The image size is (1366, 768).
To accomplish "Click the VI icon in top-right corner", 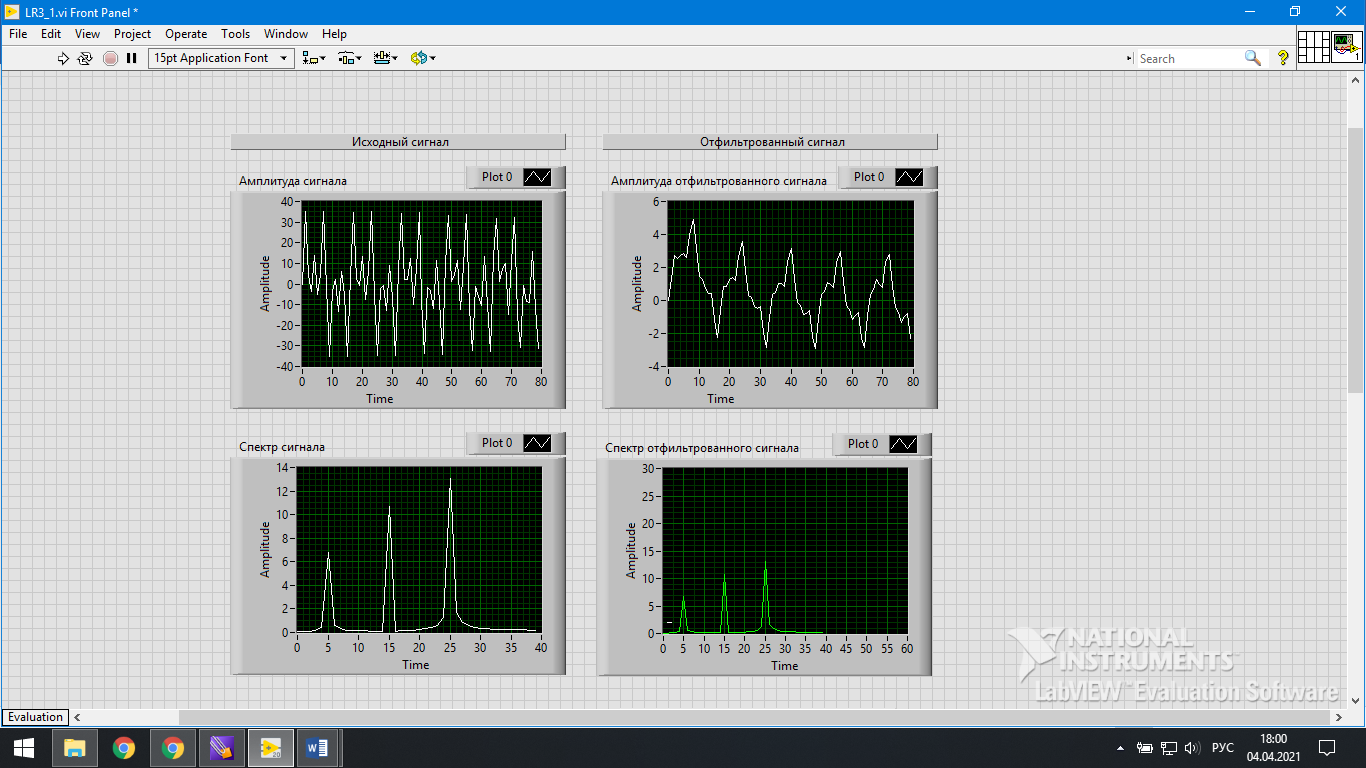I will [x=1346, y=46].
